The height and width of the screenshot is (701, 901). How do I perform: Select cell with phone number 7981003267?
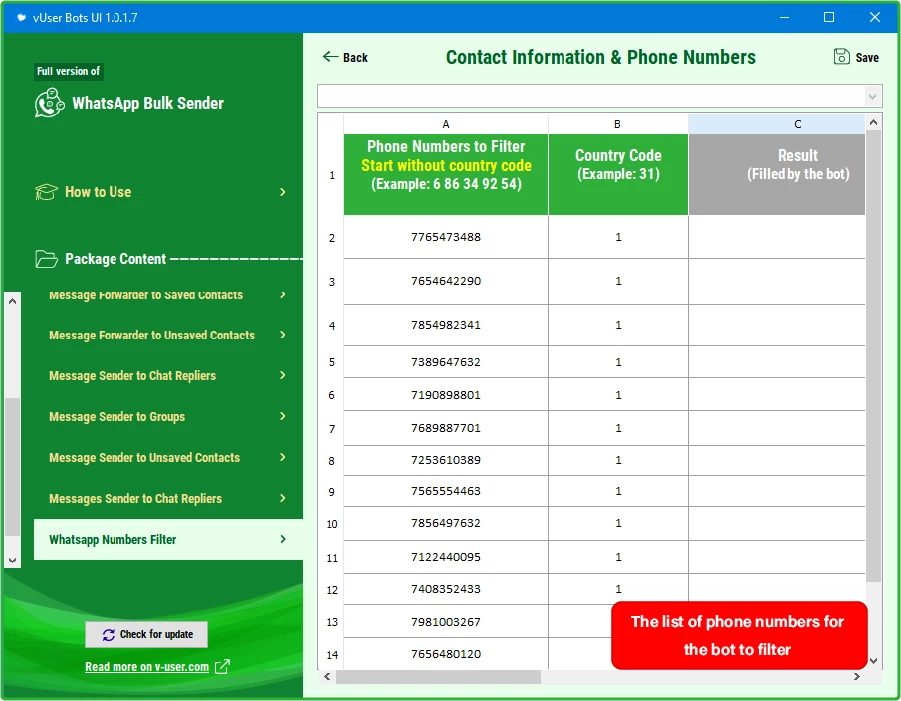[446, 622]
